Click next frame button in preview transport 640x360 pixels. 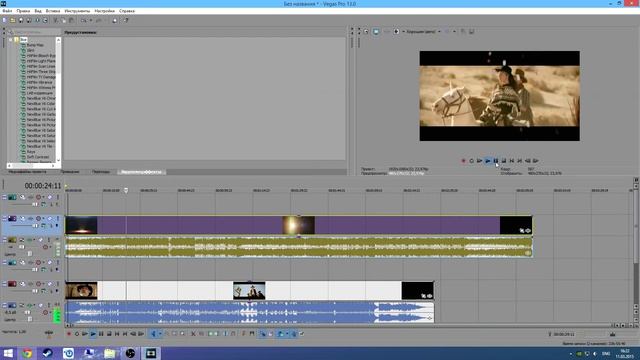click(x=536, y=161)
